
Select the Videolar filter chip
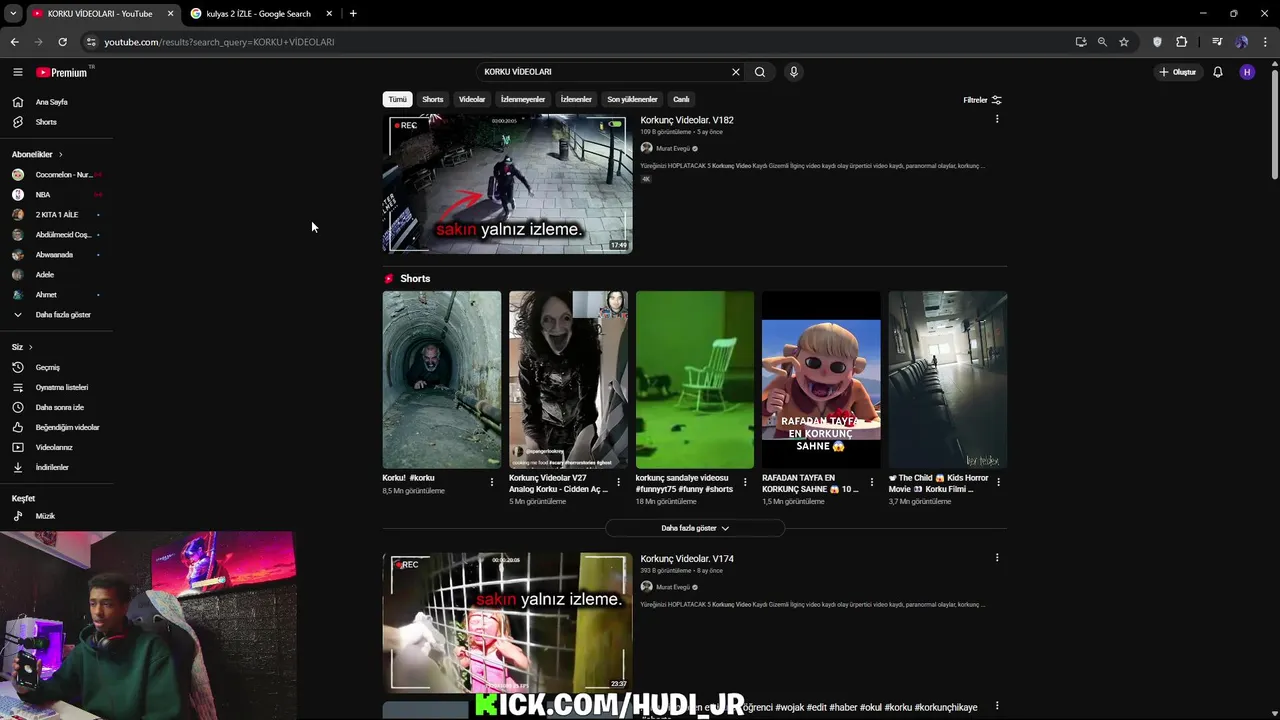tap(472, 100)
